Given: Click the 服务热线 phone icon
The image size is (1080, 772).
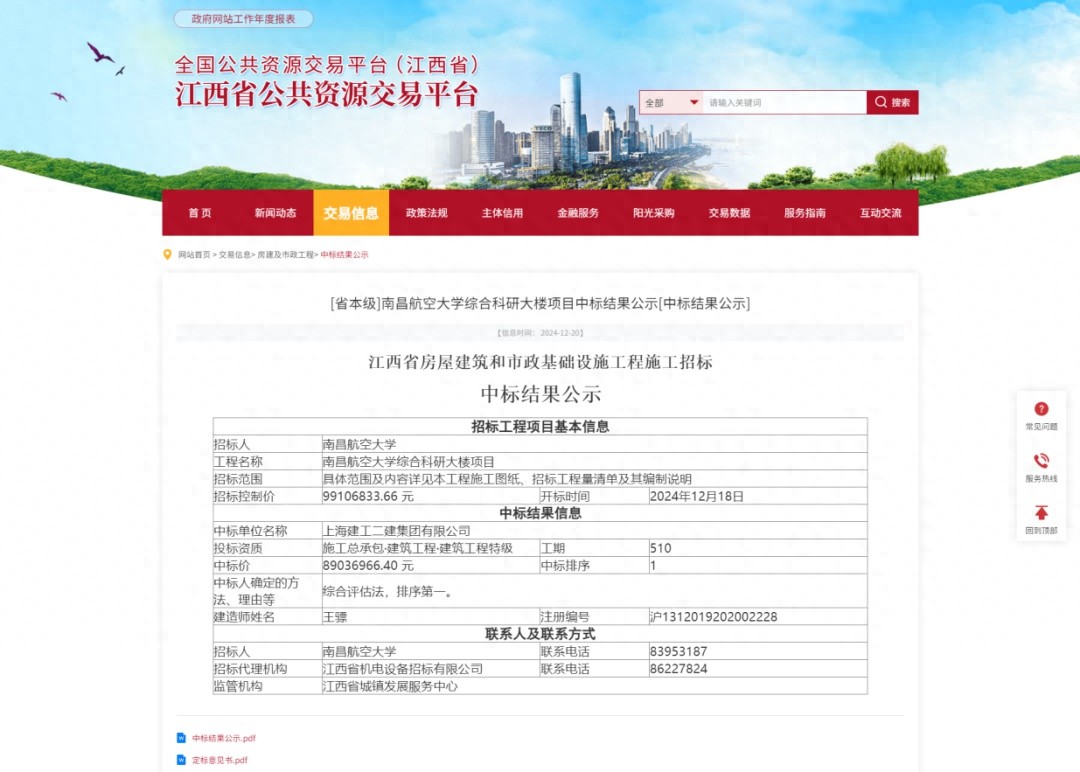Looking at the screenshot, I should [1041, 461].
